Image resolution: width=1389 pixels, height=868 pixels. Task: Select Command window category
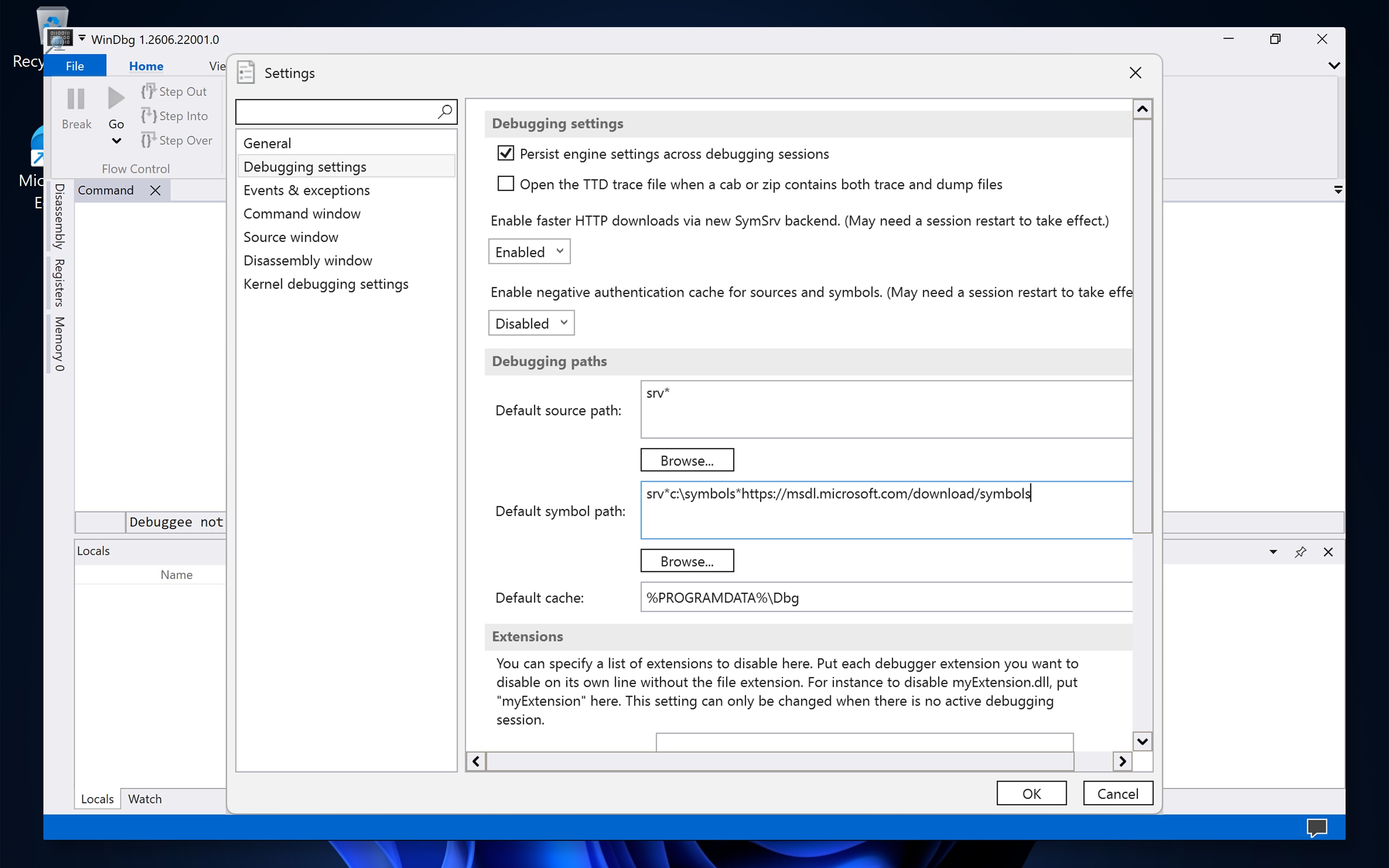346,214
